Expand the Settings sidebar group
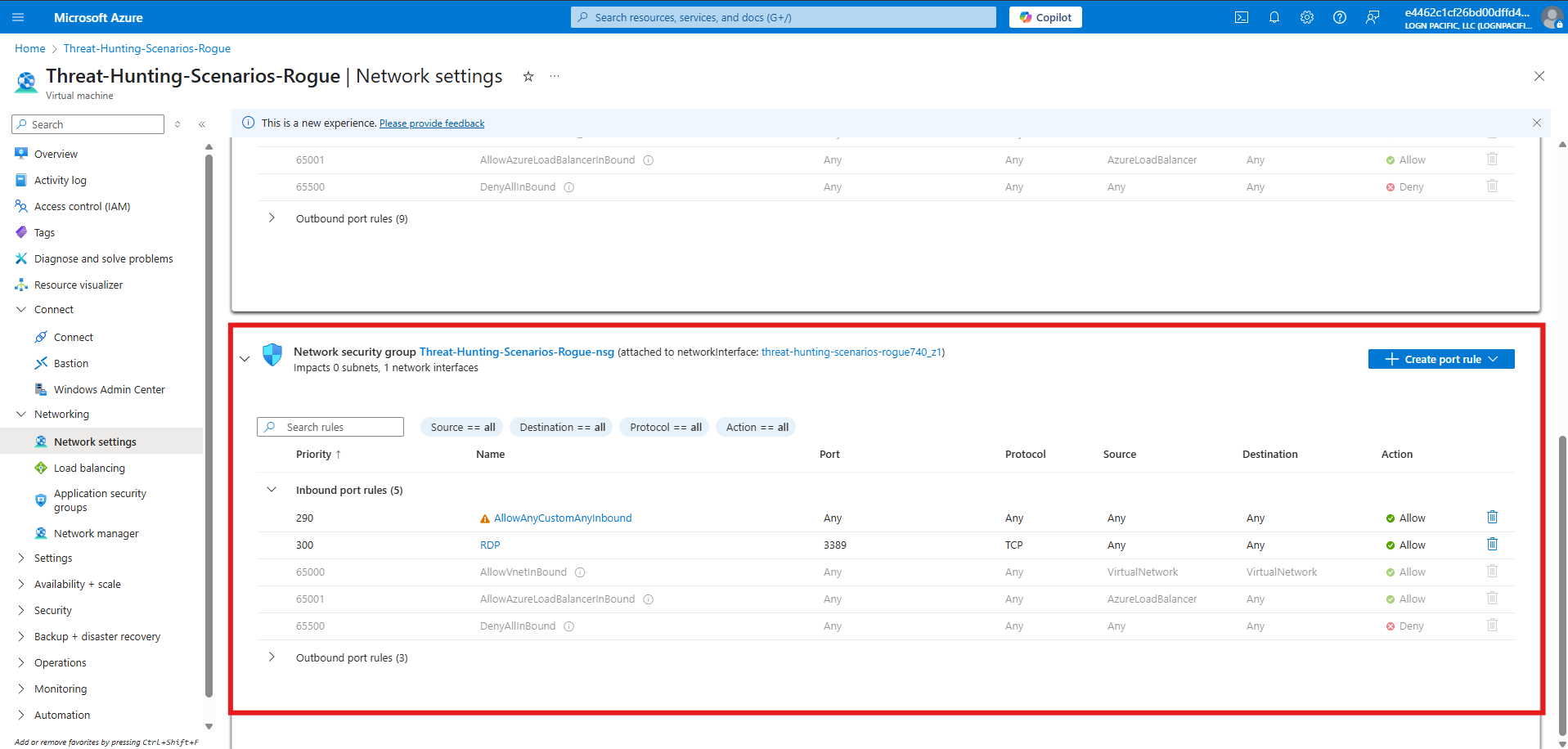This screenshot has width=1568, height=749. (21, 558)
